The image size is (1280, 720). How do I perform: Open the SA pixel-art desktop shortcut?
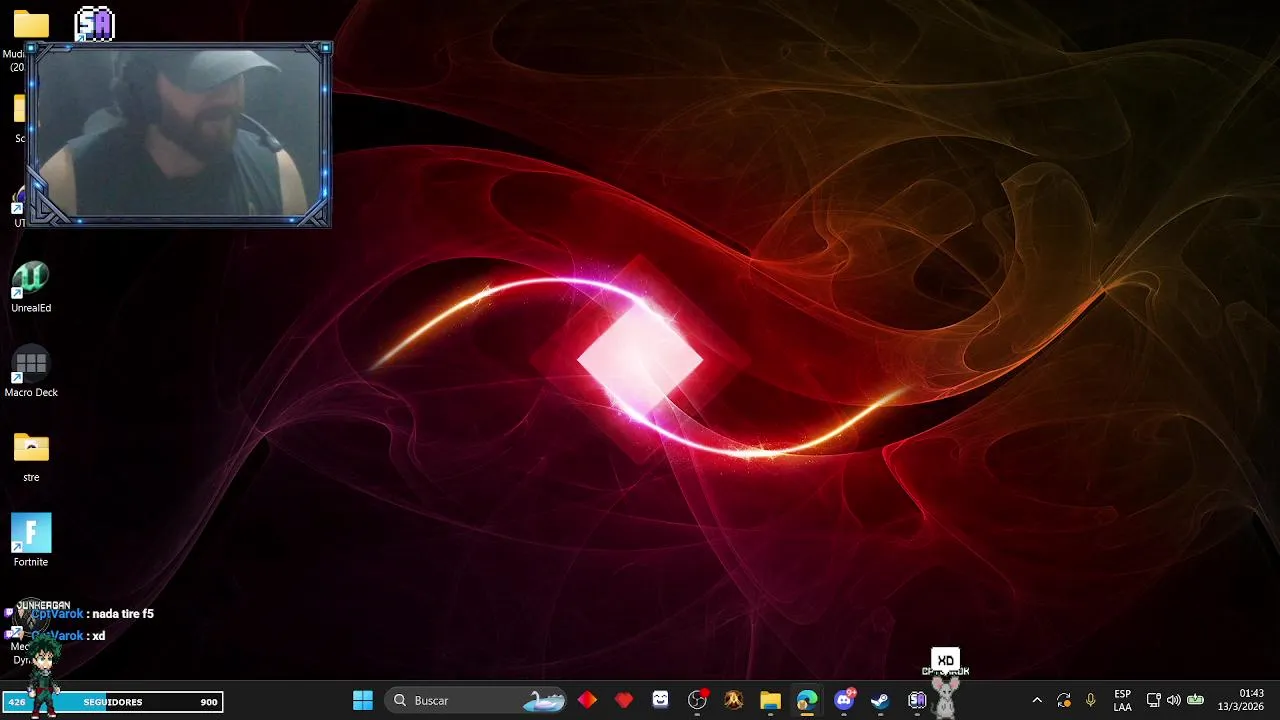coord(95,23)
